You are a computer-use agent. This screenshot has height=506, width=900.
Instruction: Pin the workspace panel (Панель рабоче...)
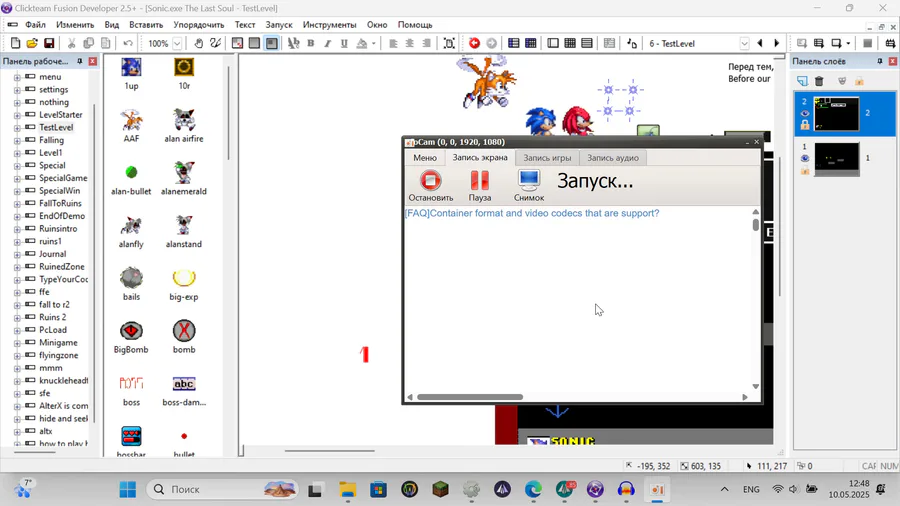tap(79, 61)
